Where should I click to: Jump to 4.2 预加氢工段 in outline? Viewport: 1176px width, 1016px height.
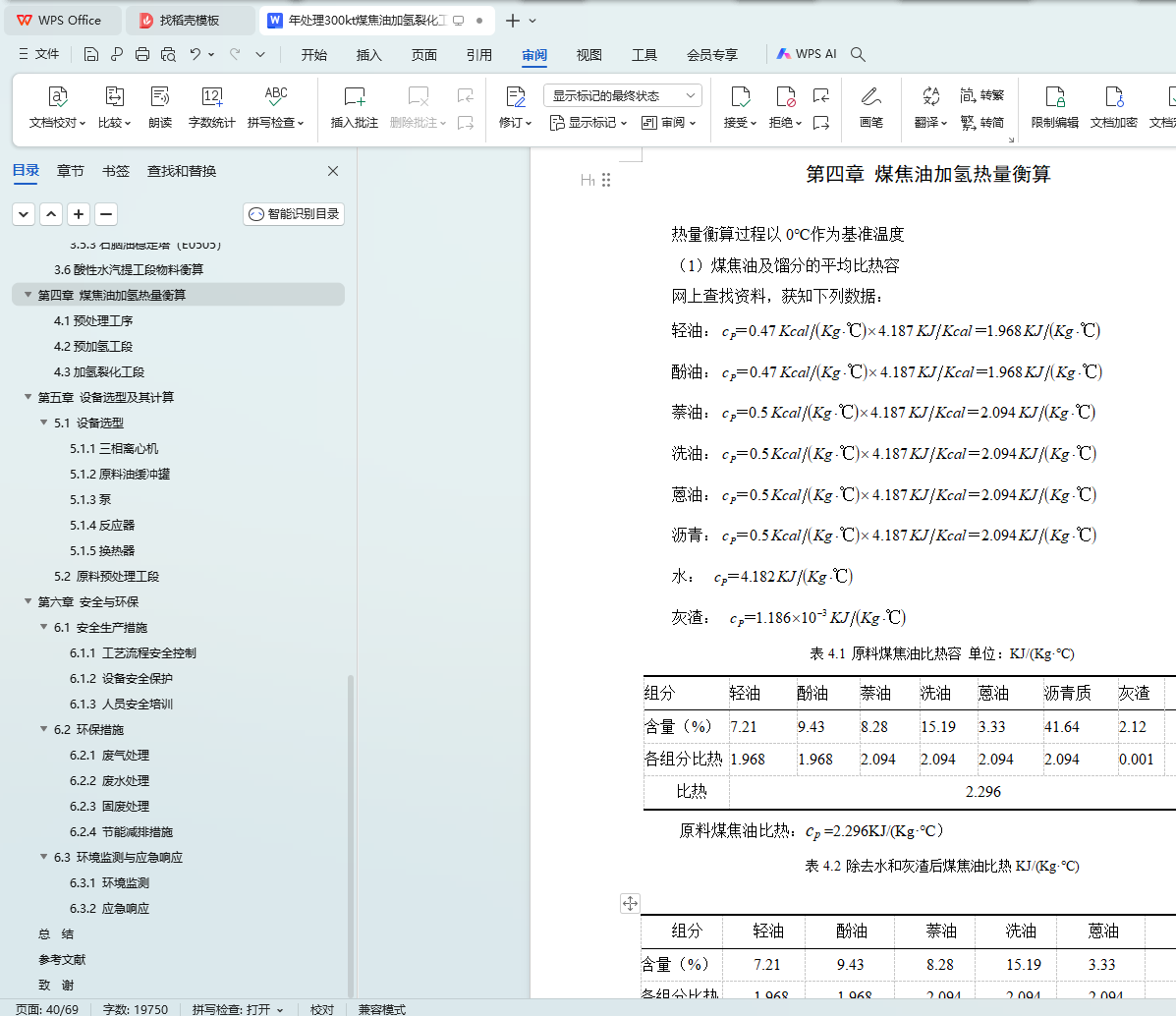point(93,346)
